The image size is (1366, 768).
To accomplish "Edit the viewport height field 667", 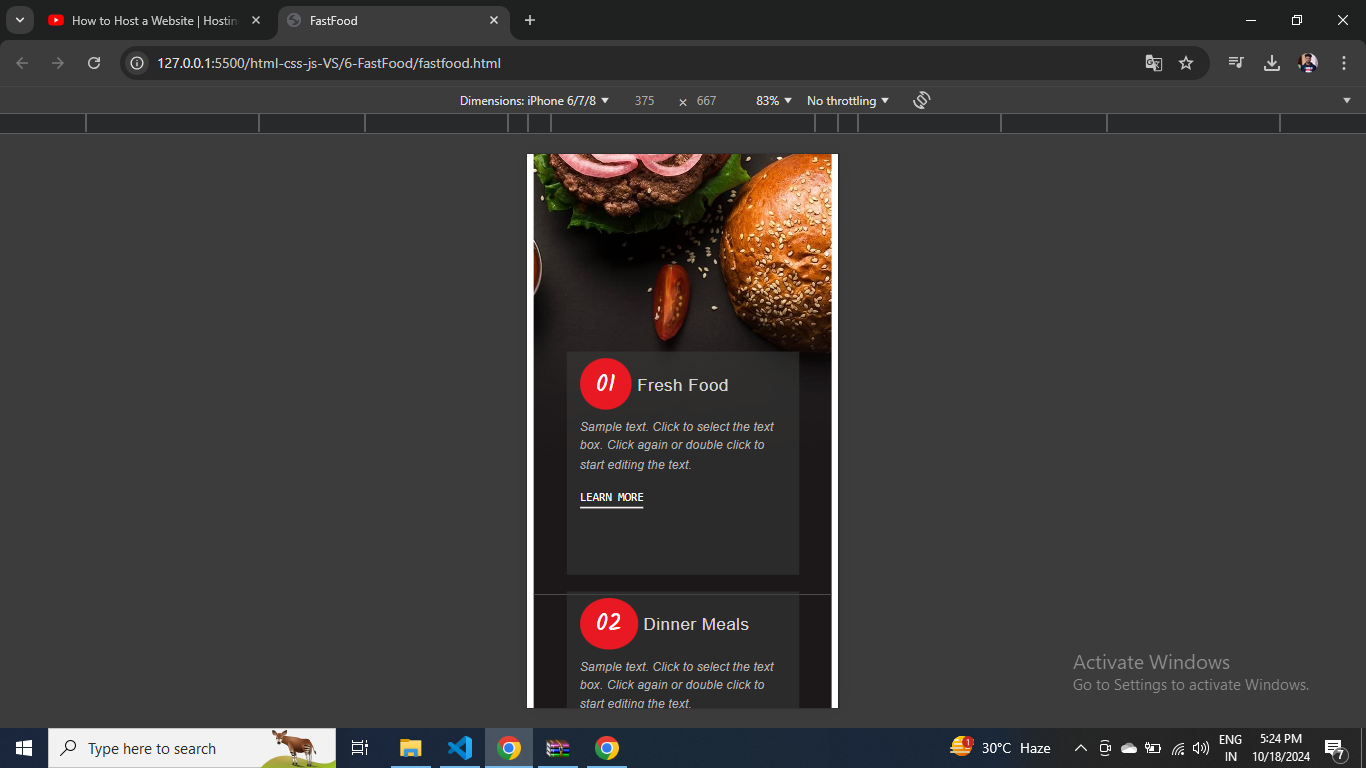I will (707, 101).
